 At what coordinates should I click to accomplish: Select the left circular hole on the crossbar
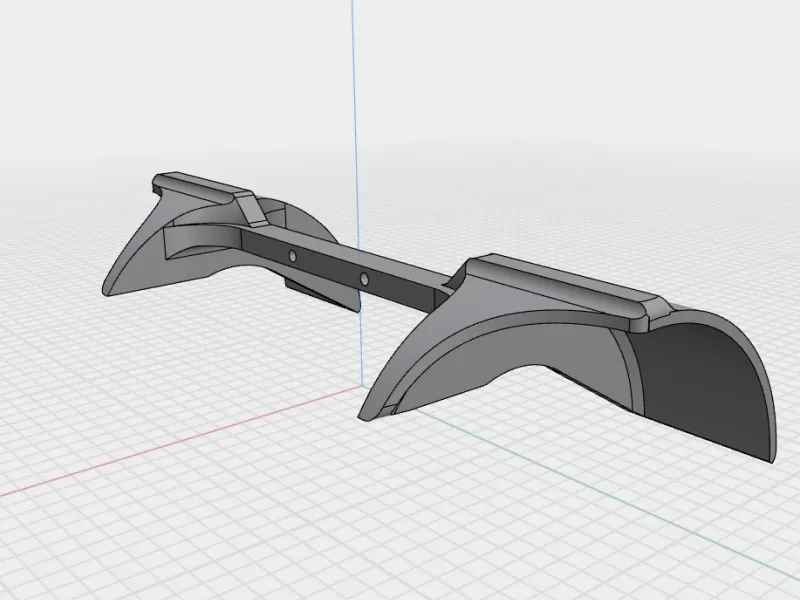(293, 257)
